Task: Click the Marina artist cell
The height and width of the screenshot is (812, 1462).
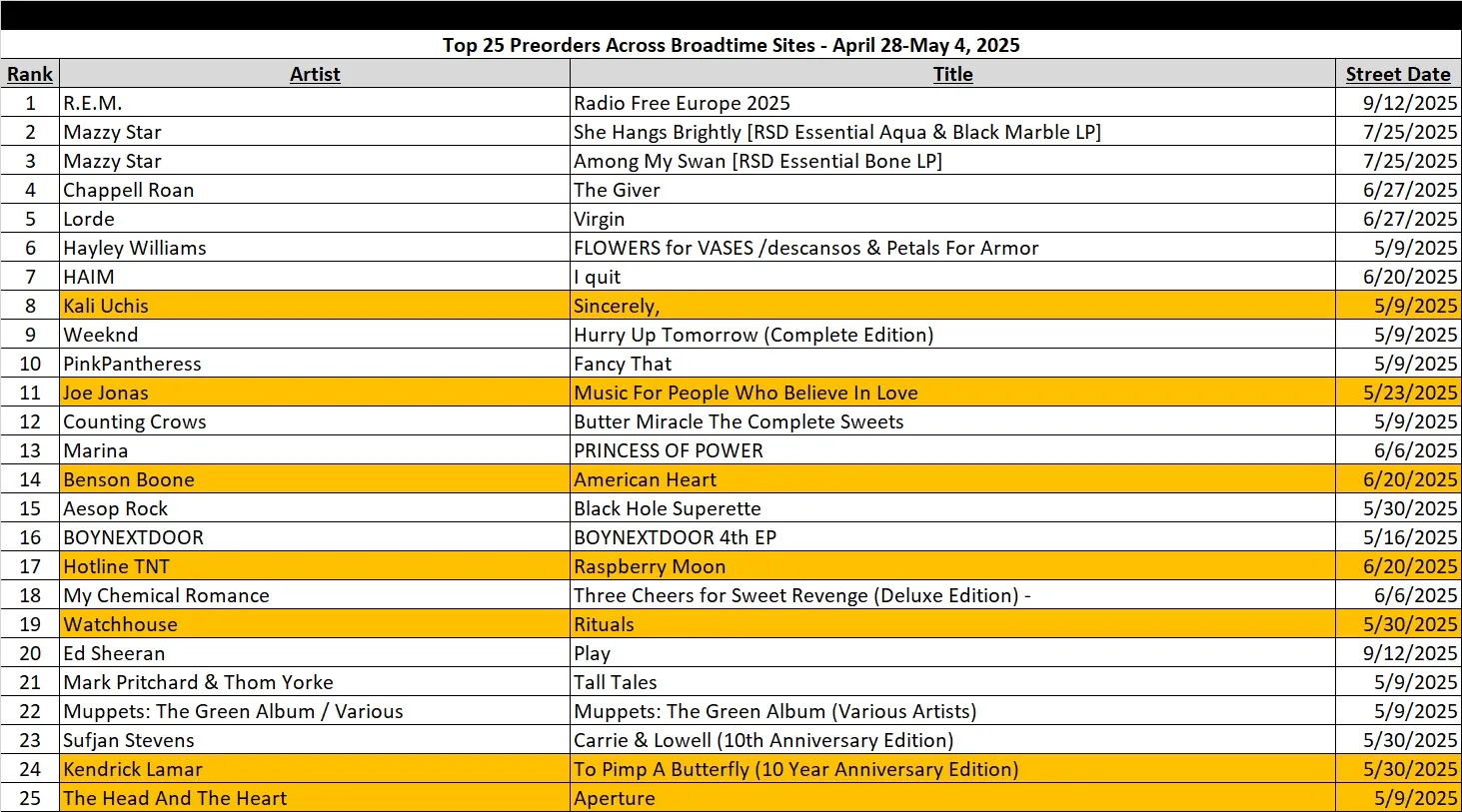Action: pyautogui.click(x=315, y=450)
